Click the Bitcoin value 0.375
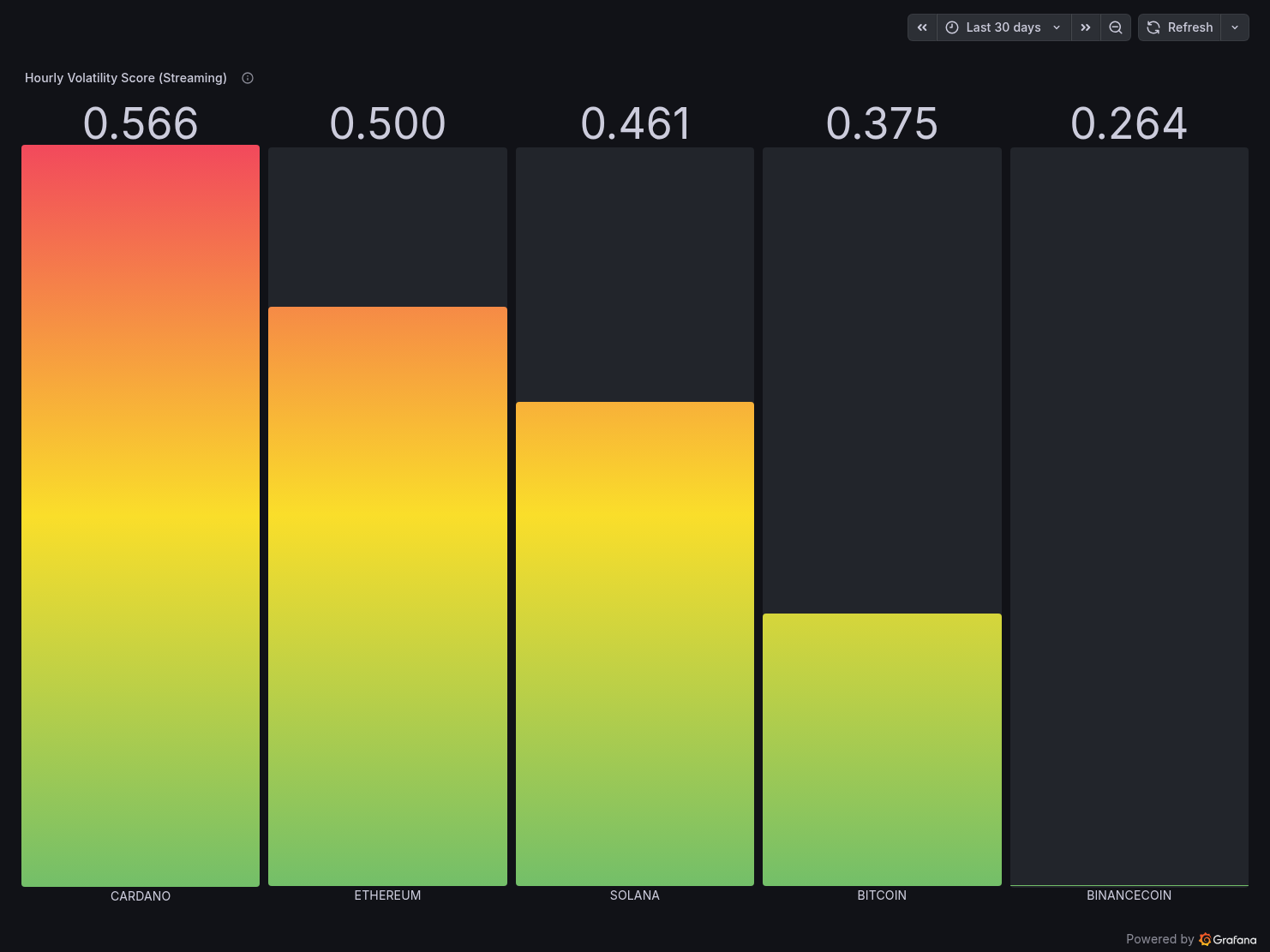 pyautogui.click(x=882, y=123)
